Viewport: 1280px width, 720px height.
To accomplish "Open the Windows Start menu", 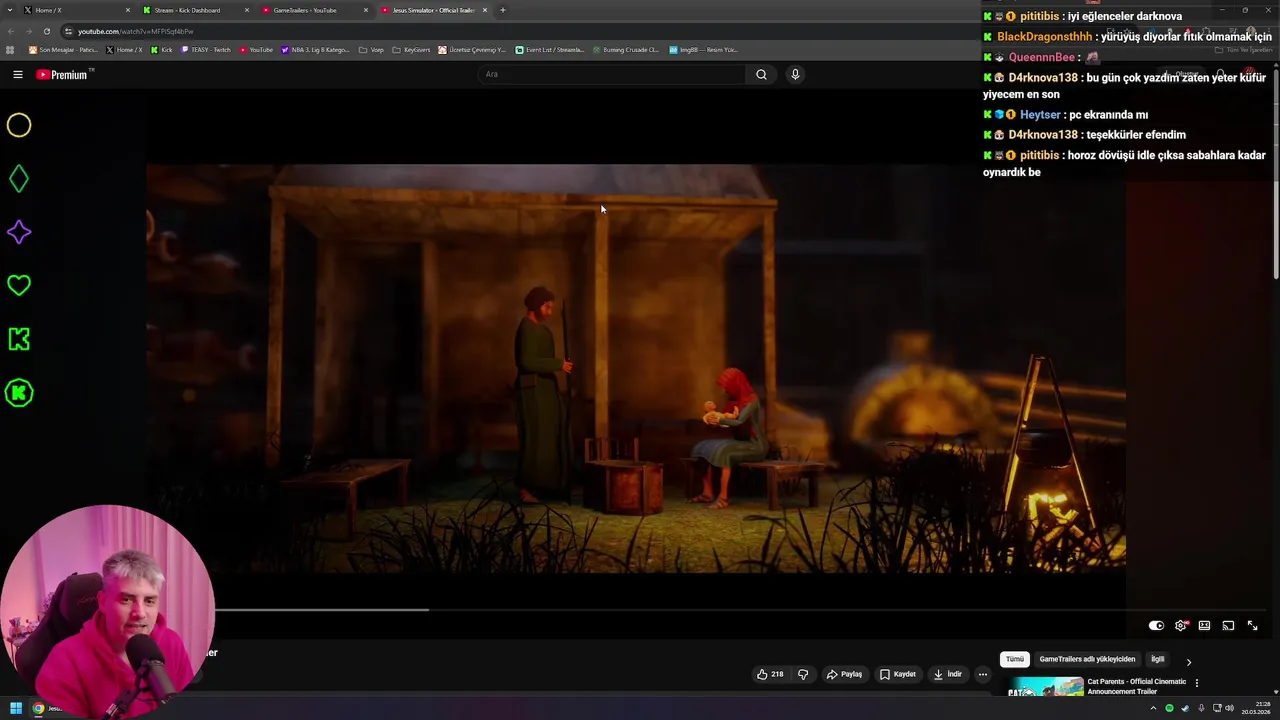I will [x=16, y=708].
